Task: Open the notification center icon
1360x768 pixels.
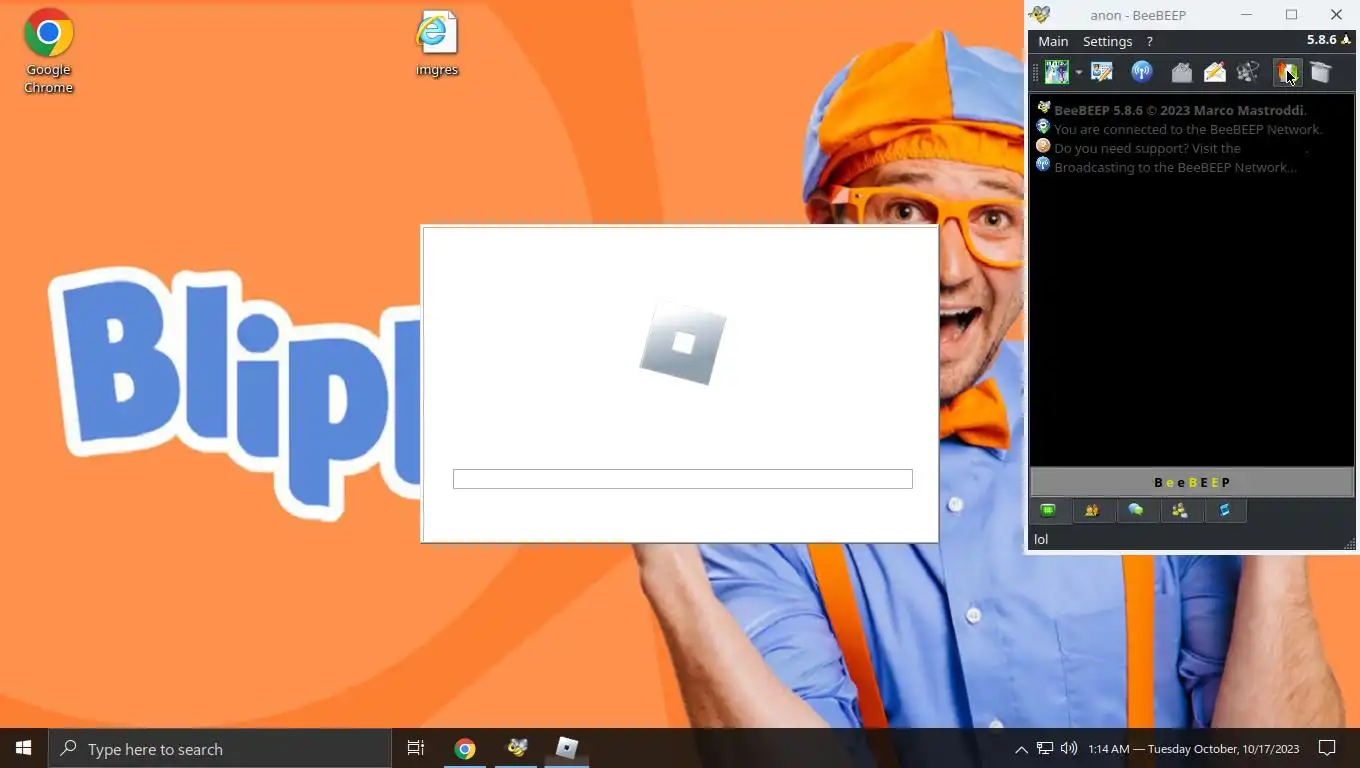Action: click(x=1327, y=748)
